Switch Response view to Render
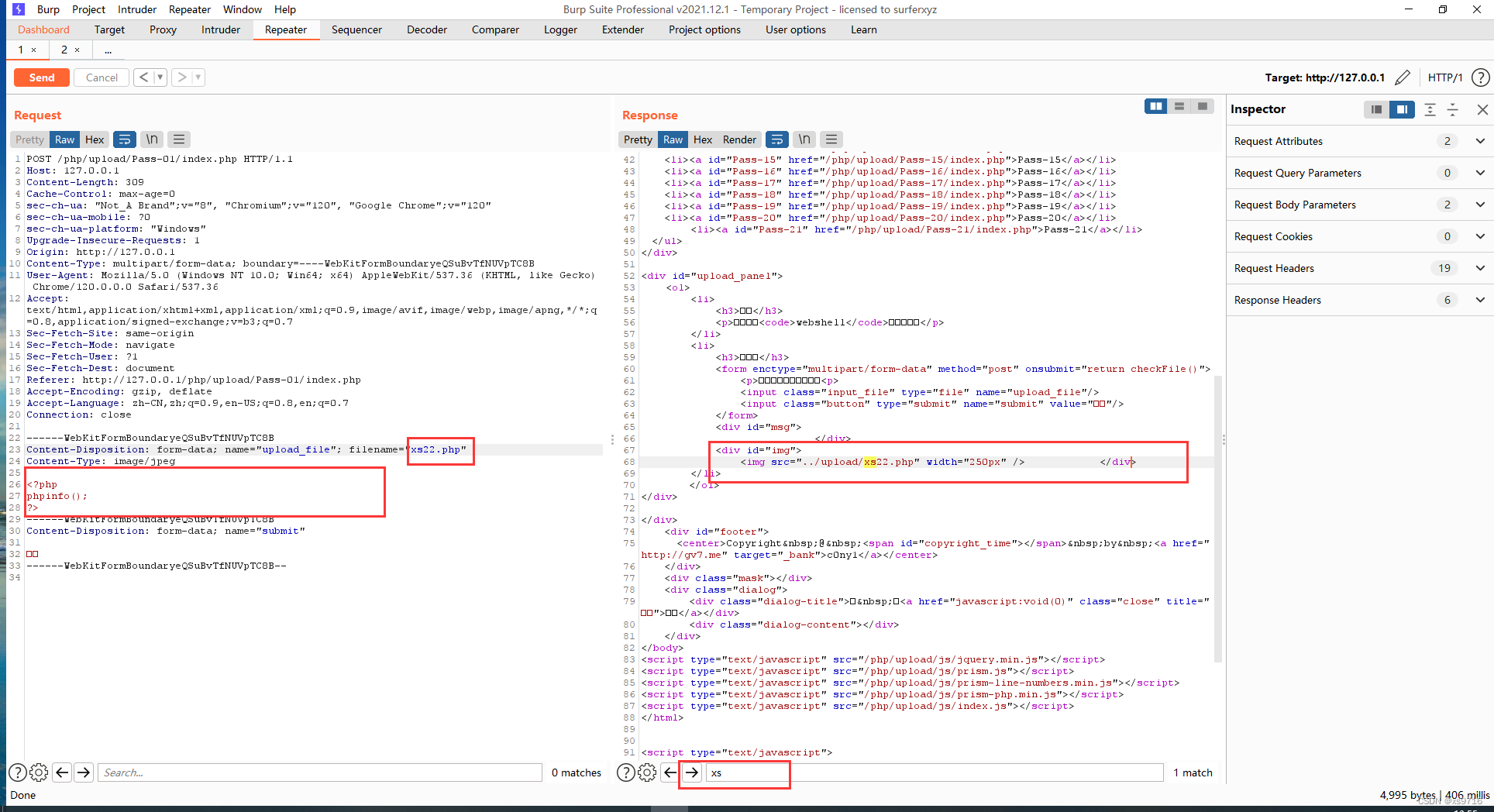1494x812 pixels. [x=739, y=139]
